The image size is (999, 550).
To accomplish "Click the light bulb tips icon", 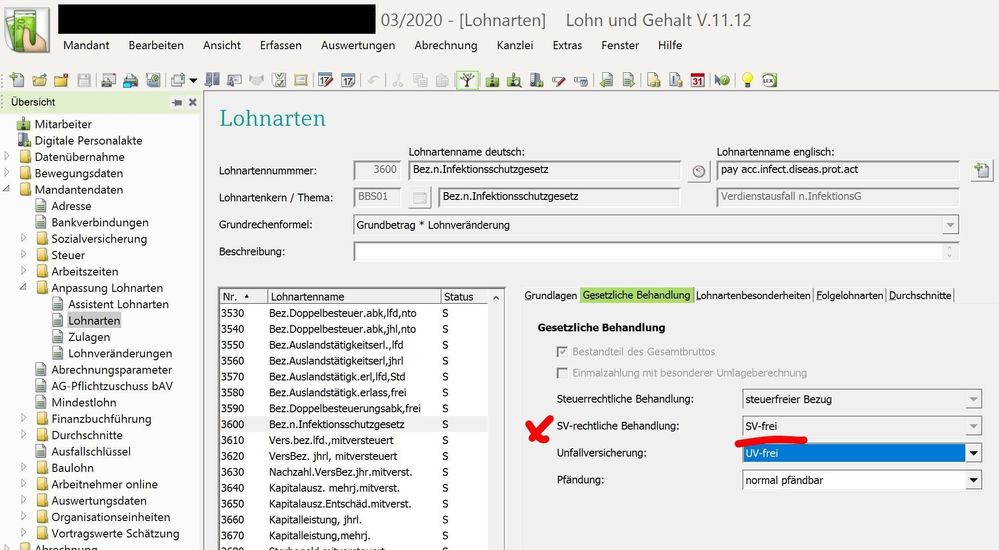I will (x=746, y=81).
